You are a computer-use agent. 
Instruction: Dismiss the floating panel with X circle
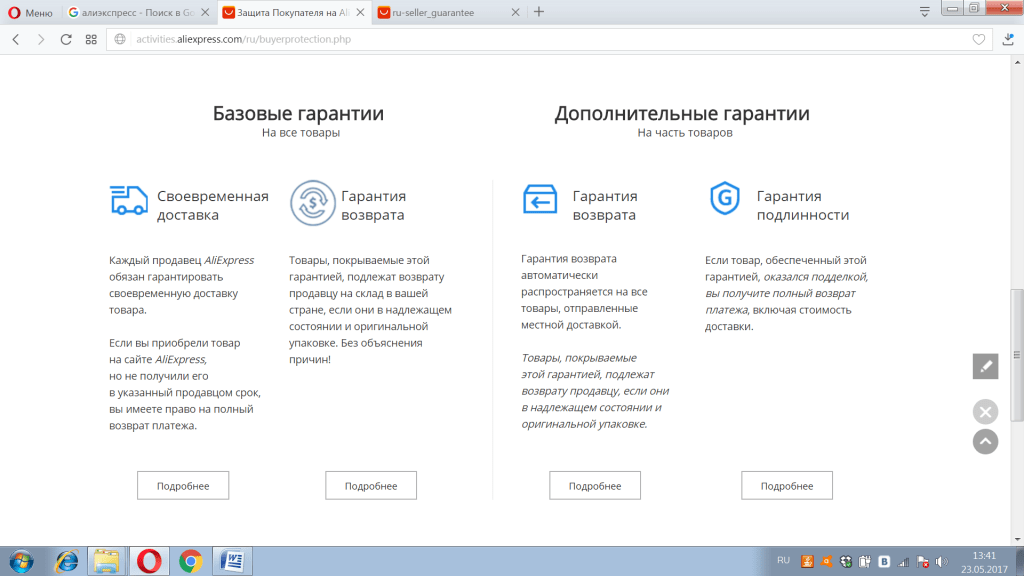click(985, 412)
